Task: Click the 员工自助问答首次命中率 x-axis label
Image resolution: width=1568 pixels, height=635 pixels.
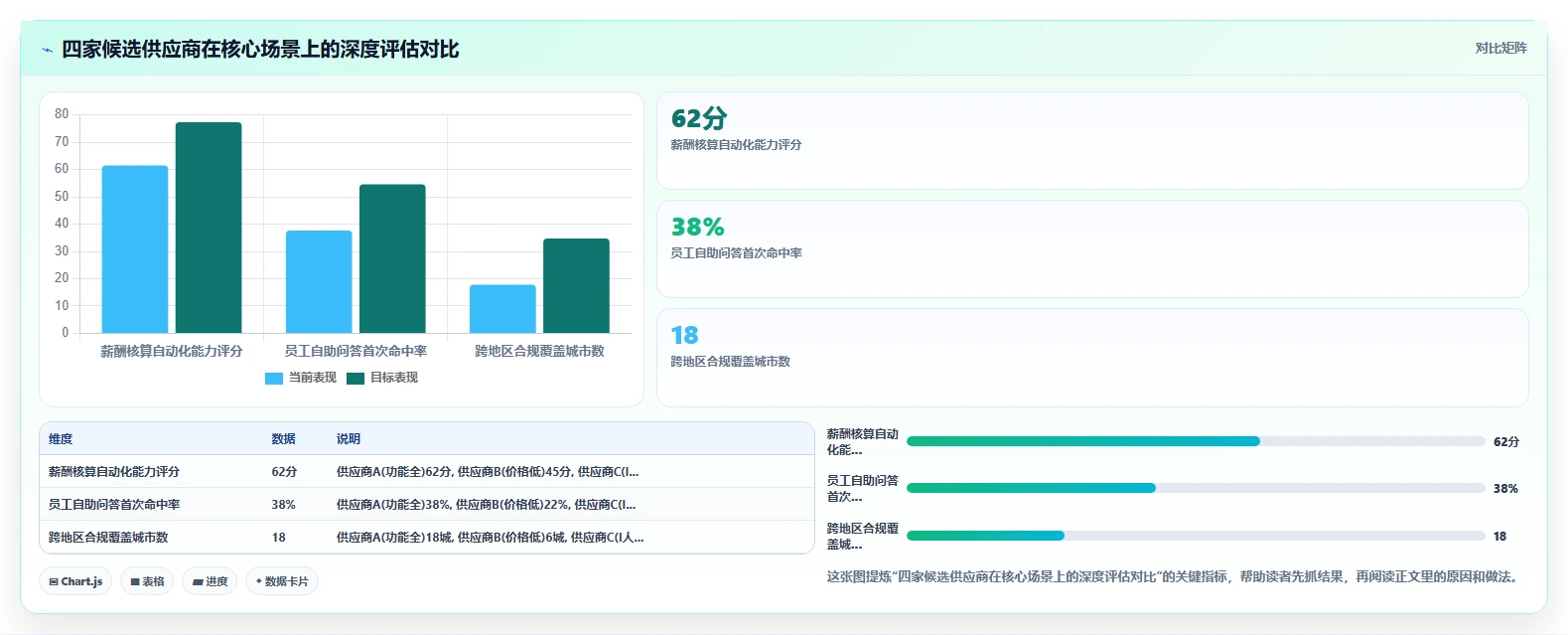Action: (x=356, y=351)
